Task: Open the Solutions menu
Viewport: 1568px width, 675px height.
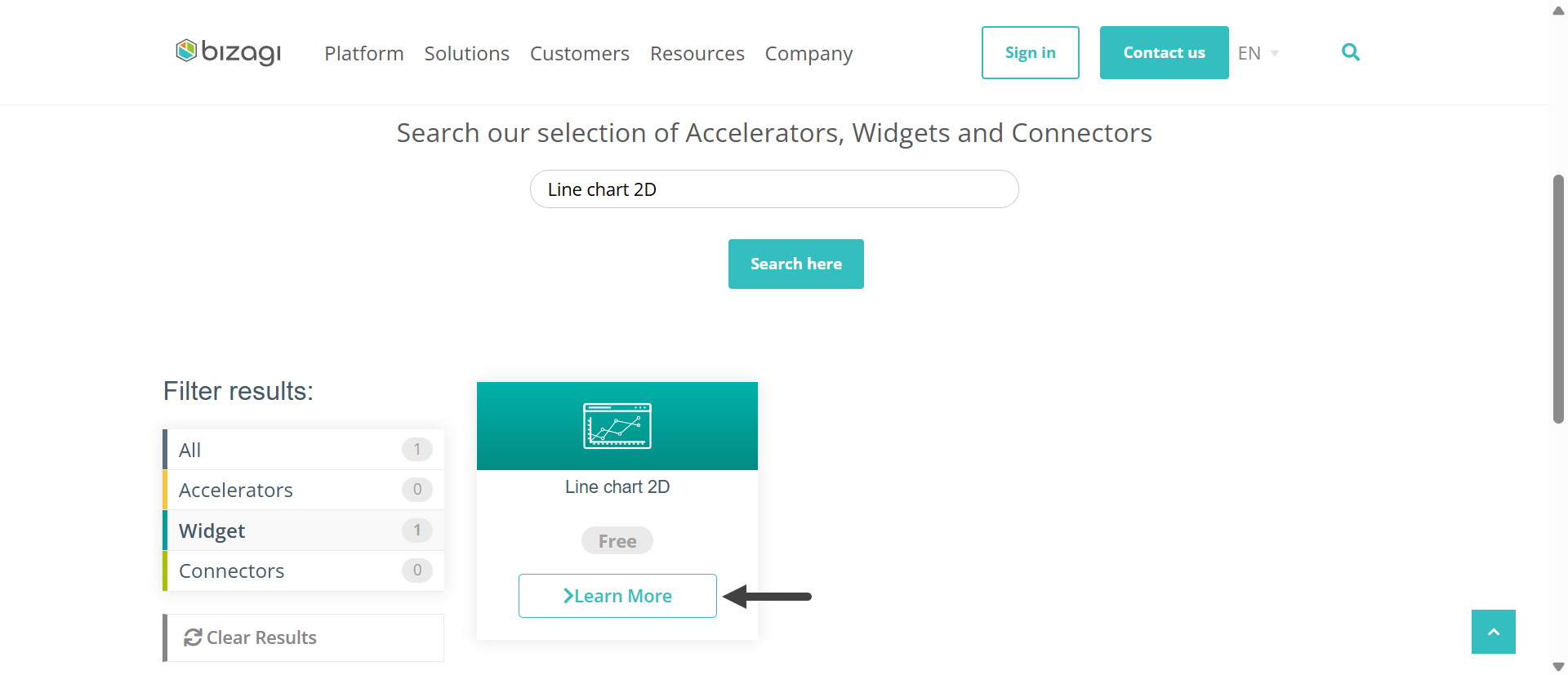Action: click(x=467, y=53)
